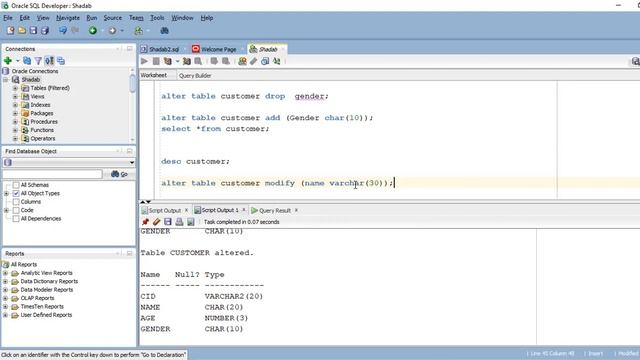Select the Functions tree item
The width and height of the screenshot is (640, 360).
coord(42,130)
